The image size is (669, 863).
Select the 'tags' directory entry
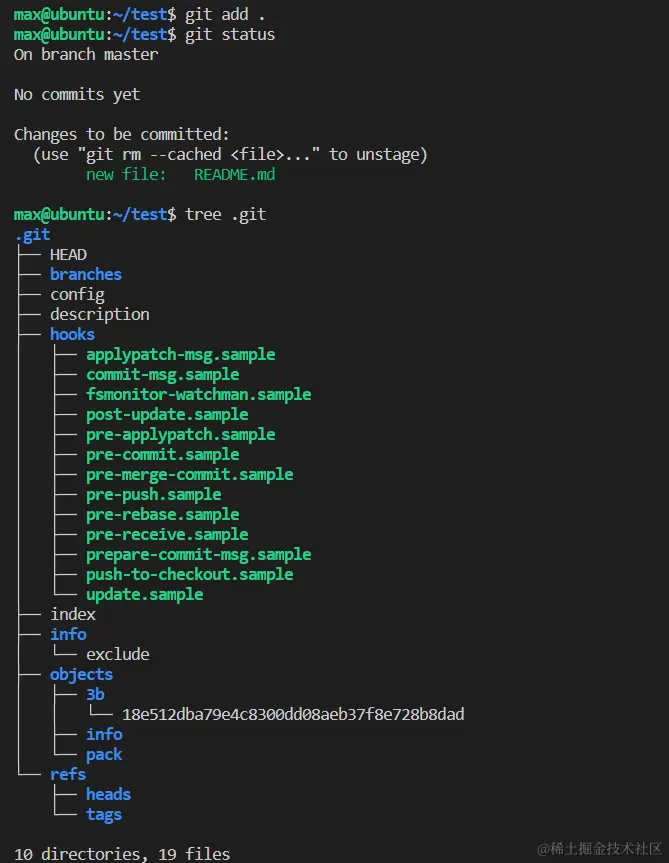point(104,814)
